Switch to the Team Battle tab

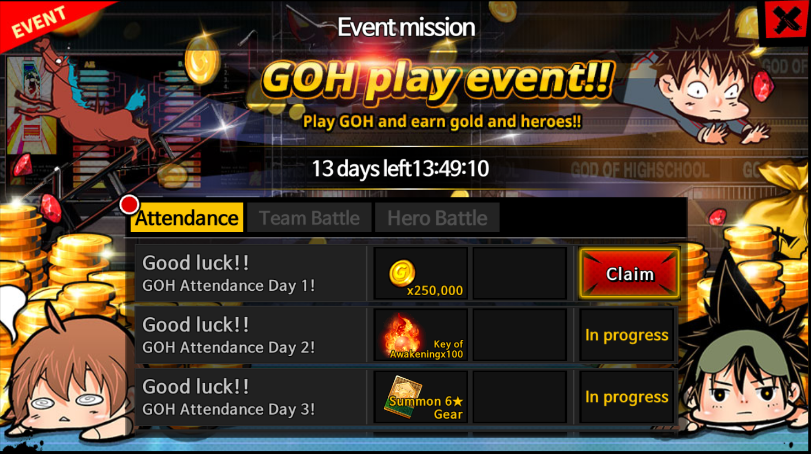coord(309,218)
